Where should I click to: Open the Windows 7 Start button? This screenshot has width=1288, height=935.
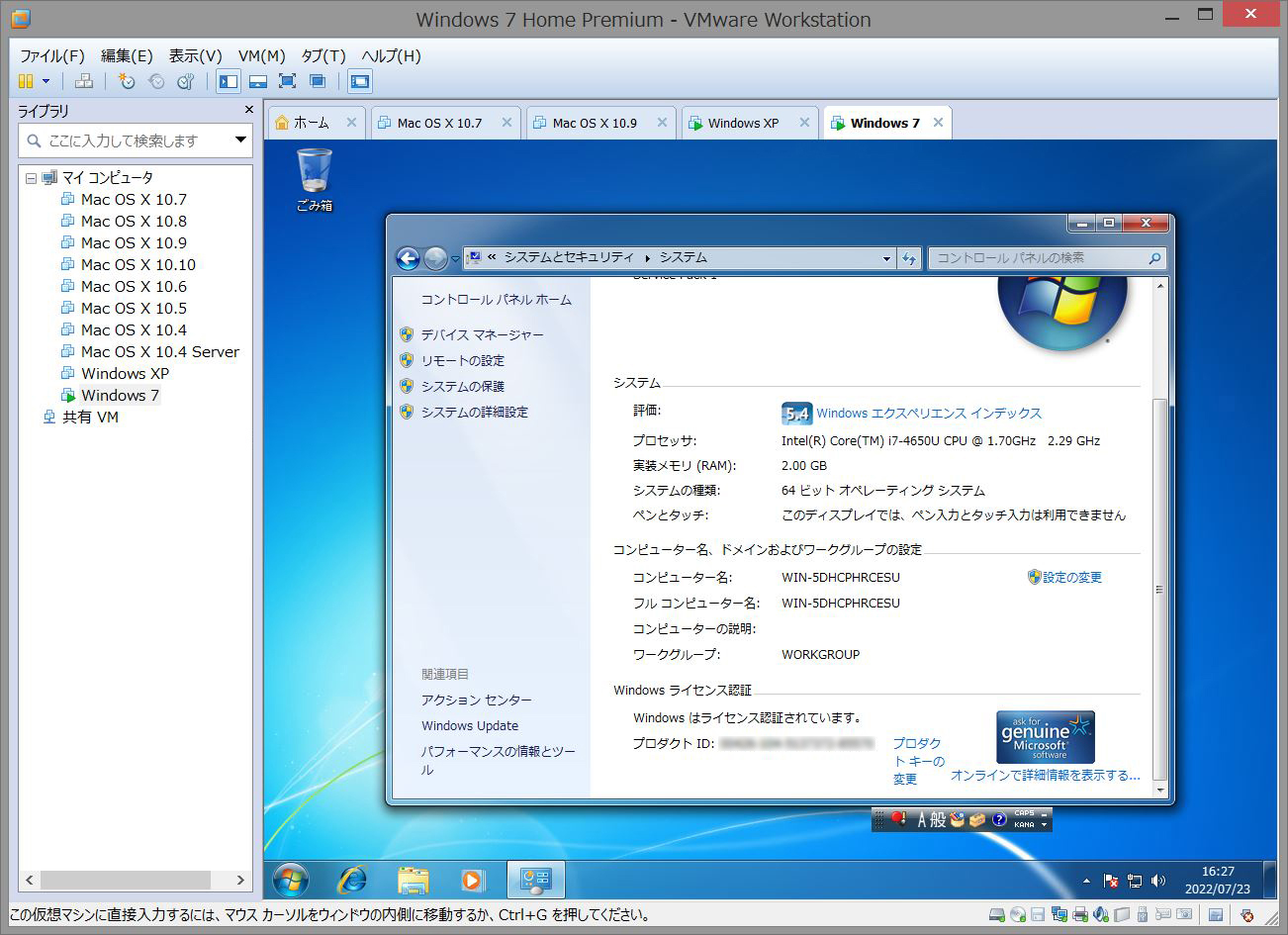pyautogui.click(x=290, y=879)
